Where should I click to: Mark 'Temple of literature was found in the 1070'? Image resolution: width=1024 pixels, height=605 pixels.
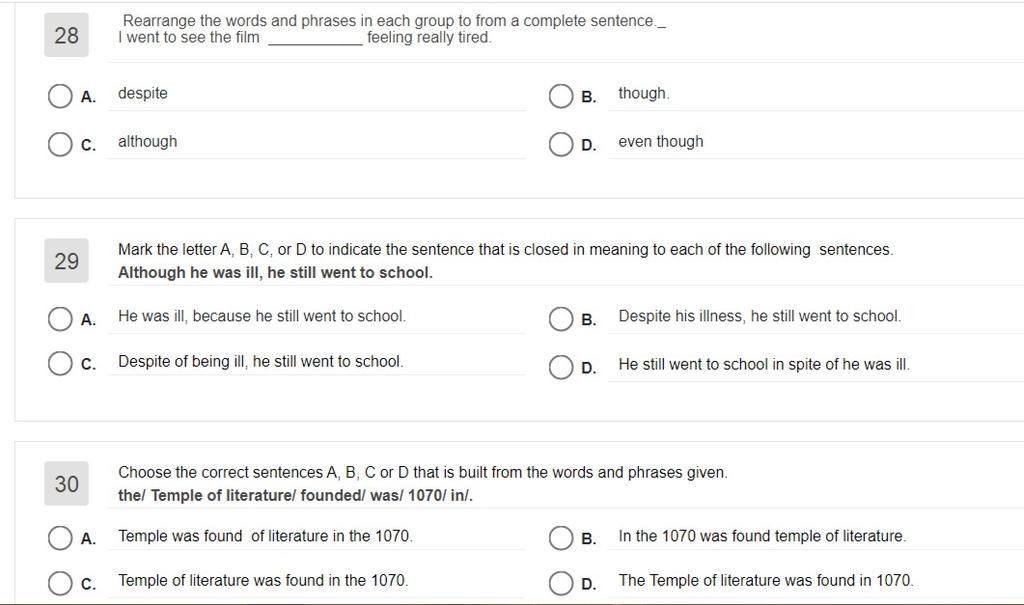pos(60,583)
